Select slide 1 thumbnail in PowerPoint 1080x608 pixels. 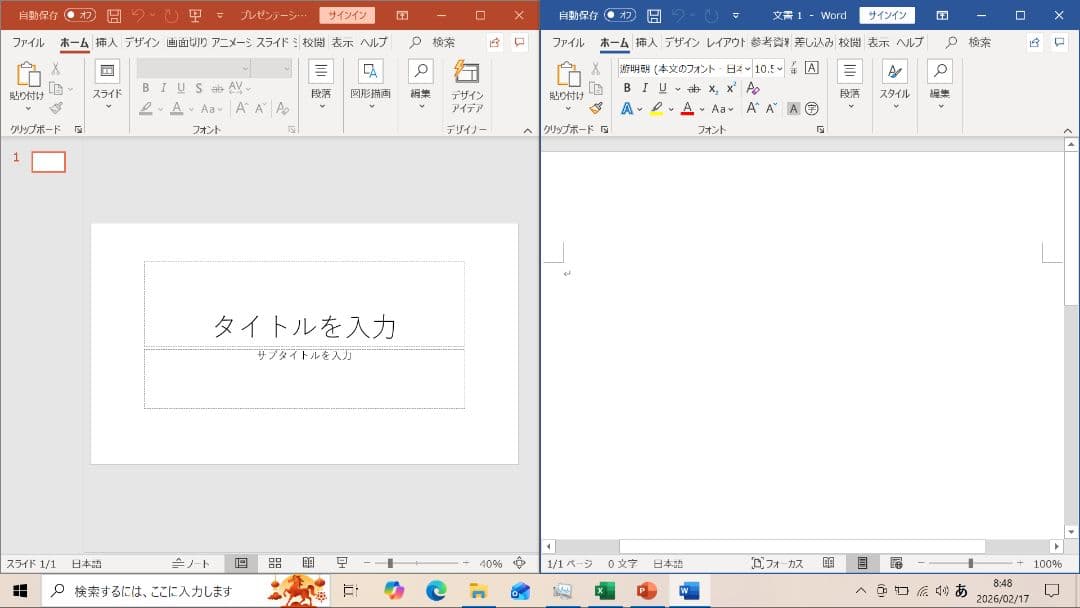pyautogui.click(x=47, y=161)
